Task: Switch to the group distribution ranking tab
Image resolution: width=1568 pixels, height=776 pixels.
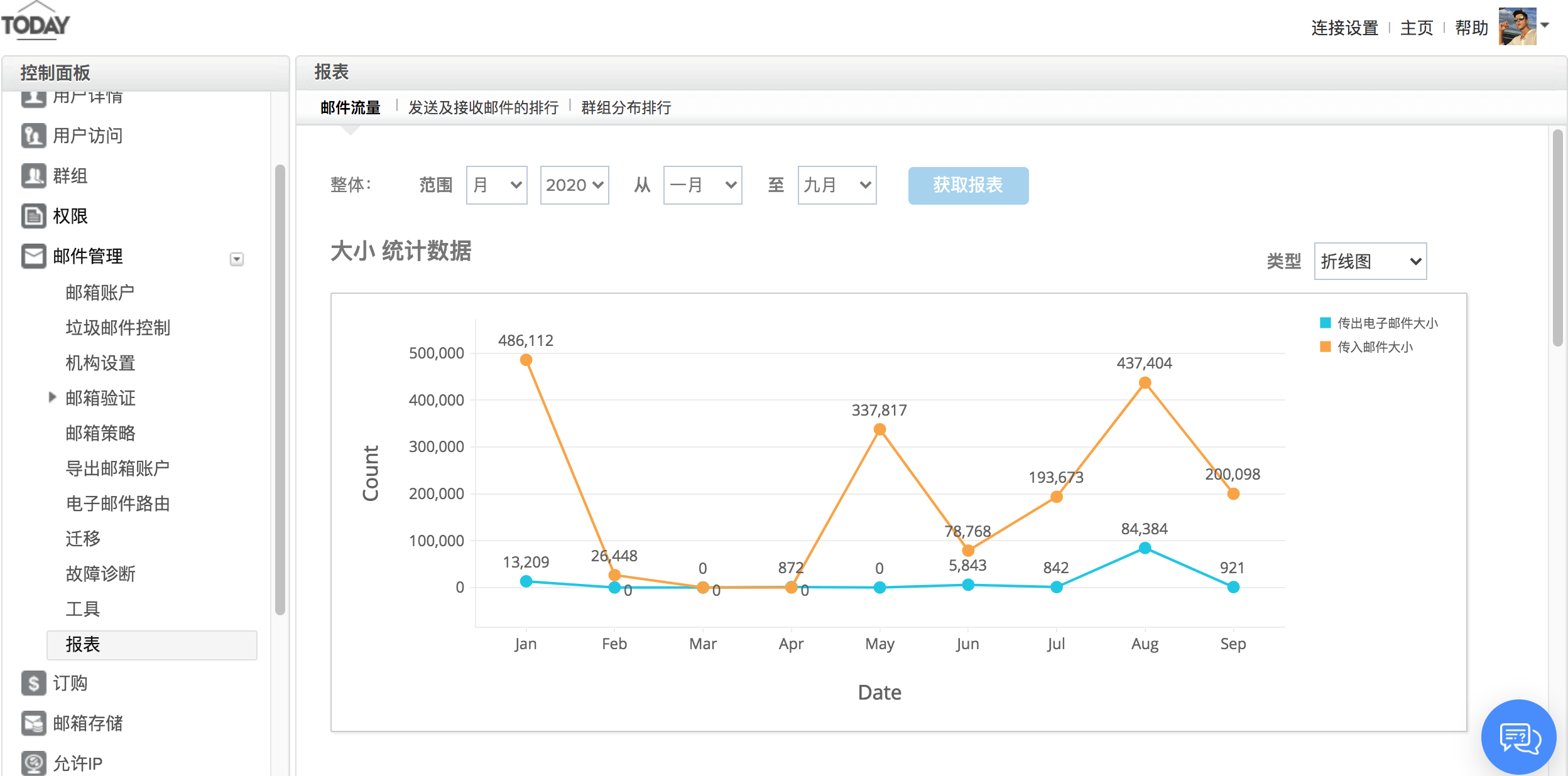Action: [x=626, y=107]
